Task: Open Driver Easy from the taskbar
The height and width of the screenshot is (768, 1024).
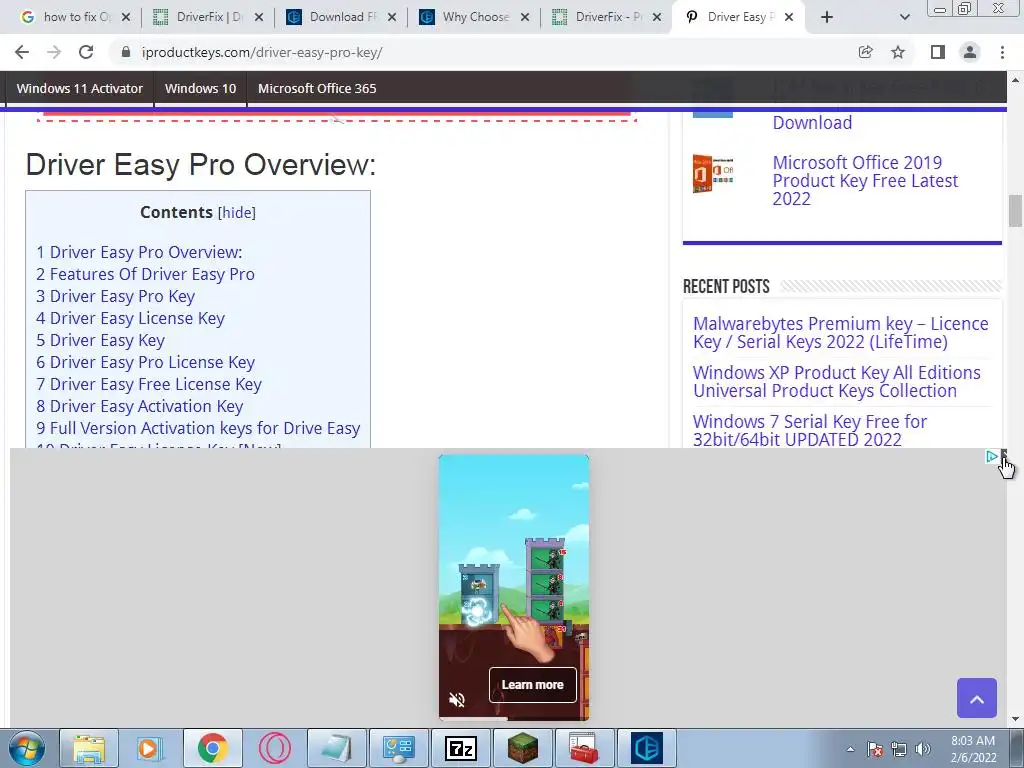Action: coord(647,748)
